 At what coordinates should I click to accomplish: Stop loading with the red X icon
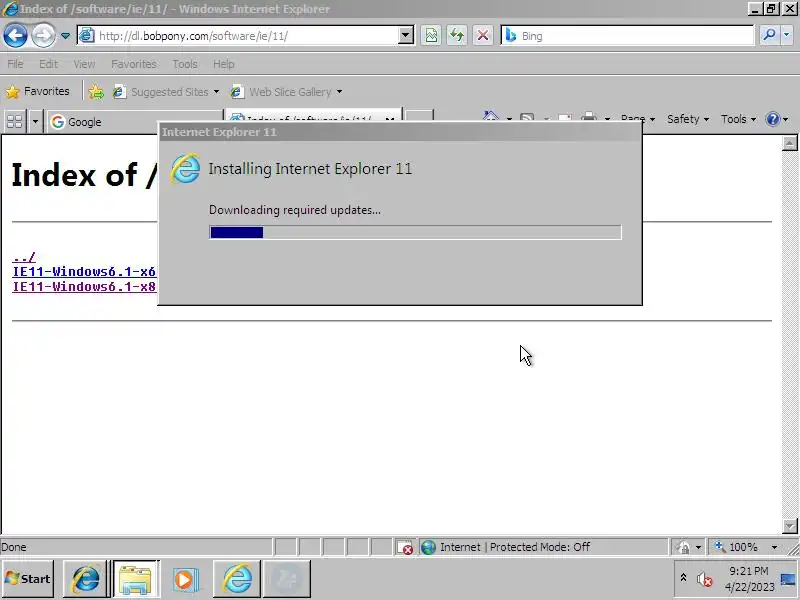[x=482, y=36]
